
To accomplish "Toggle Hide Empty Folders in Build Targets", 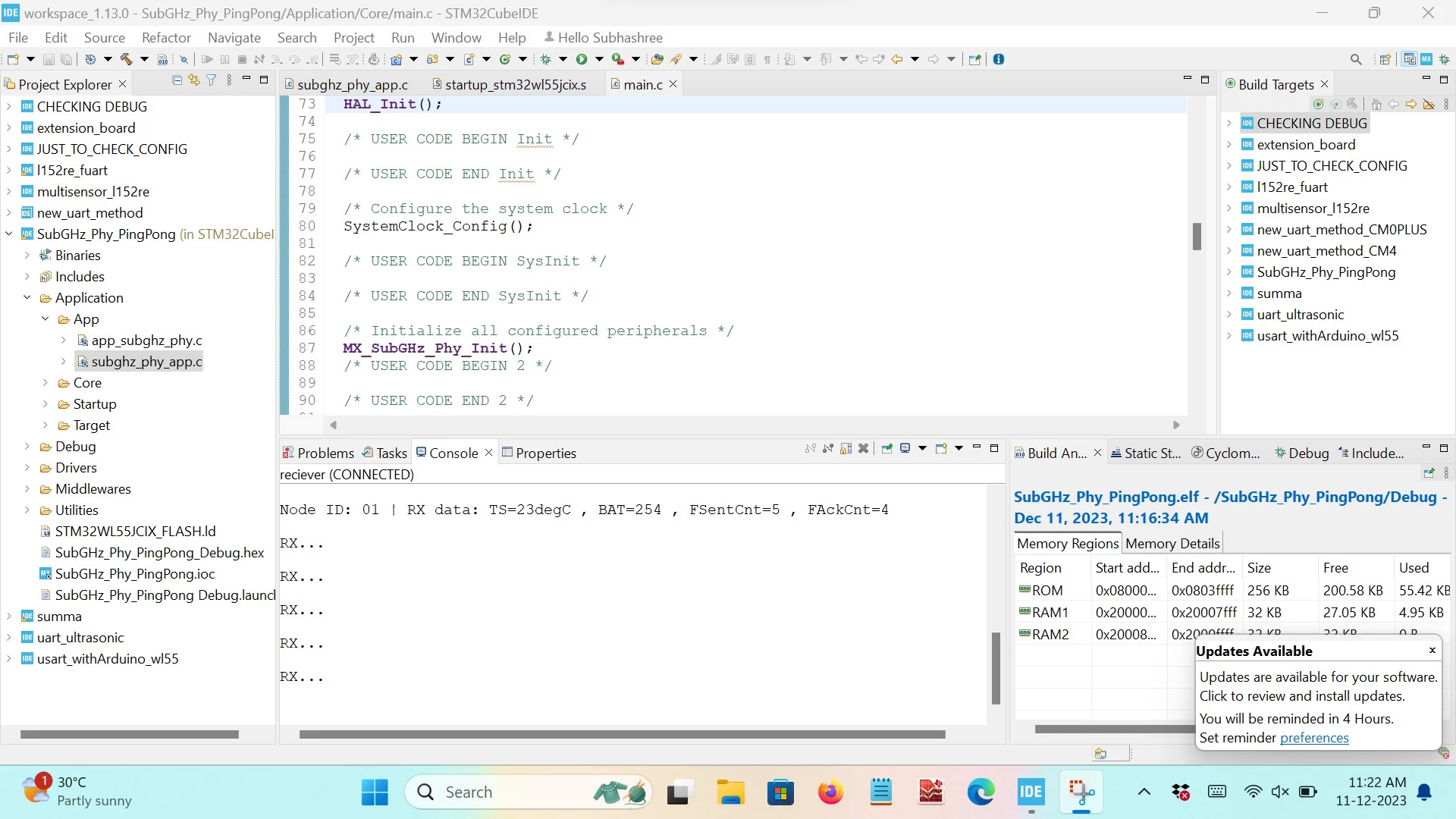I will pos(1429,104).
